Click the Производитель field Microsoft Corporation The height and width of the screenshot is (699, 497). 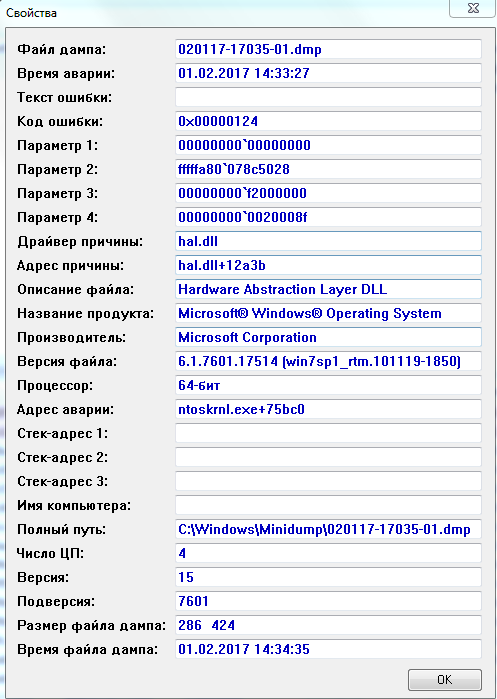click(x=329, y=337)
